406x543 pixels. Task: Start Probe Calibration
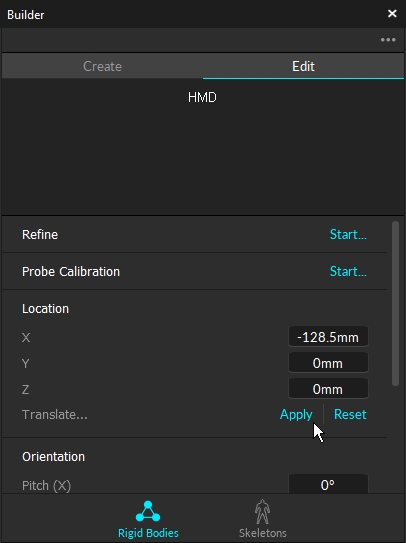tap(348, 272)
